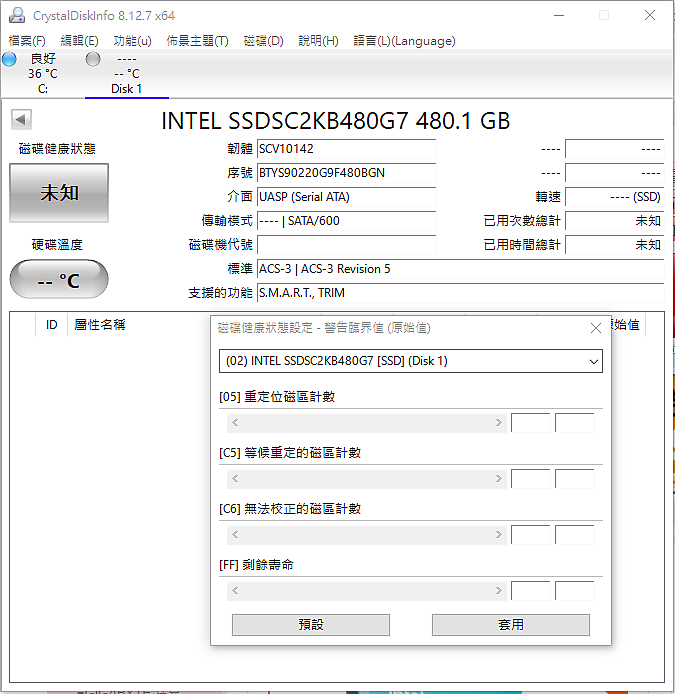675x694 pixels.
Task: Click the [C5] 等候重定的磁區計數 slider track
Action: 367,478
